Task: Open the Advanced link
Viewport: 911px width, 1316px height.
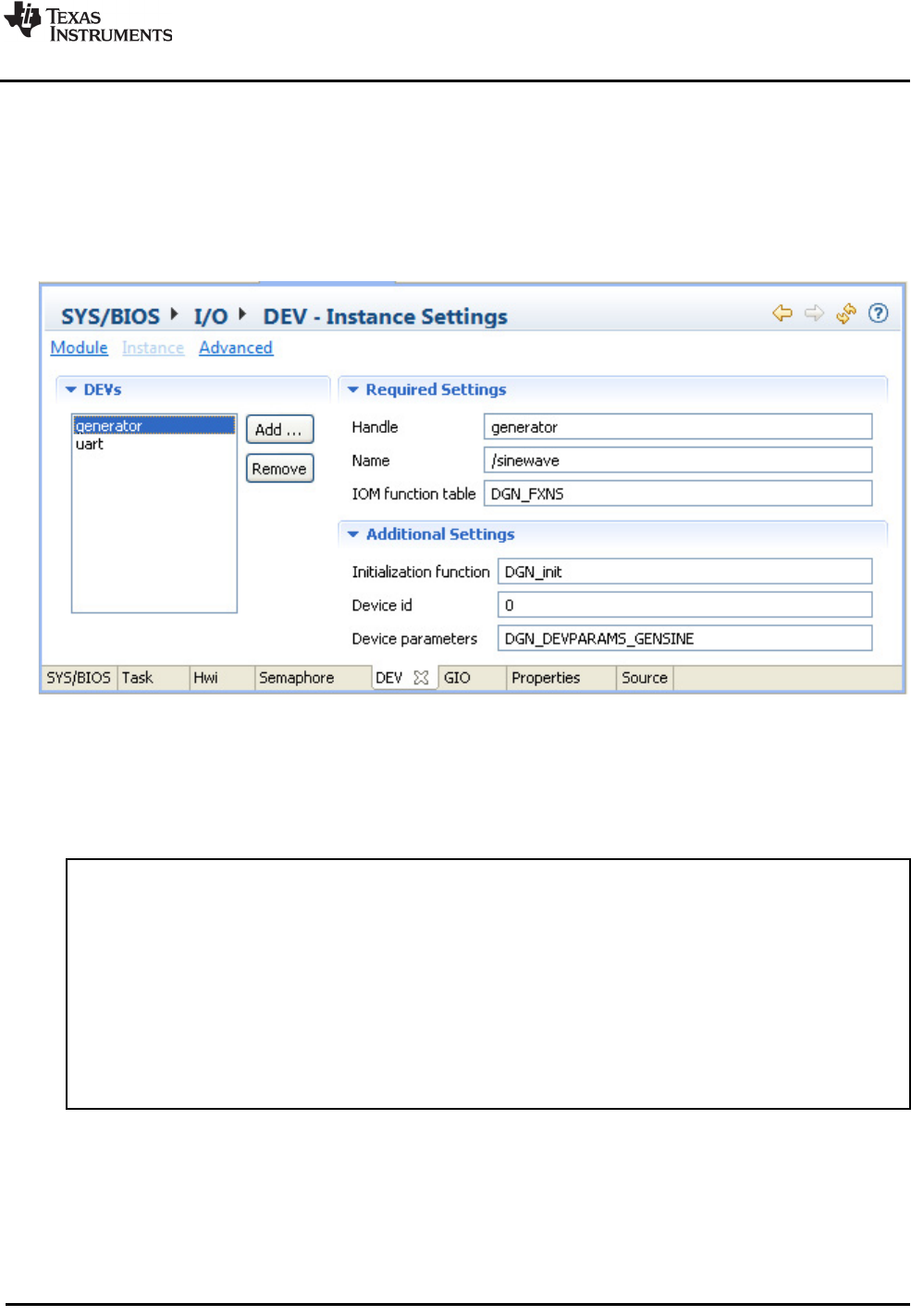Action: tap(236, 348)
